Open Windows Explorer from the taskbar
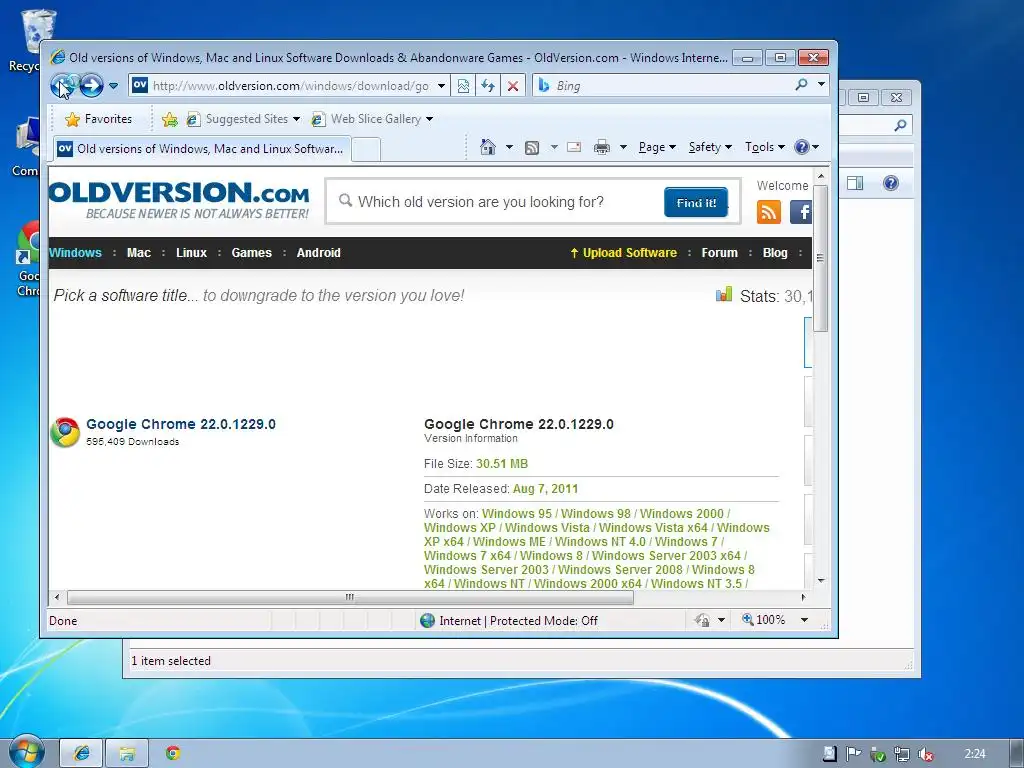Screen dimensions: 1024x768 (127, 754)
